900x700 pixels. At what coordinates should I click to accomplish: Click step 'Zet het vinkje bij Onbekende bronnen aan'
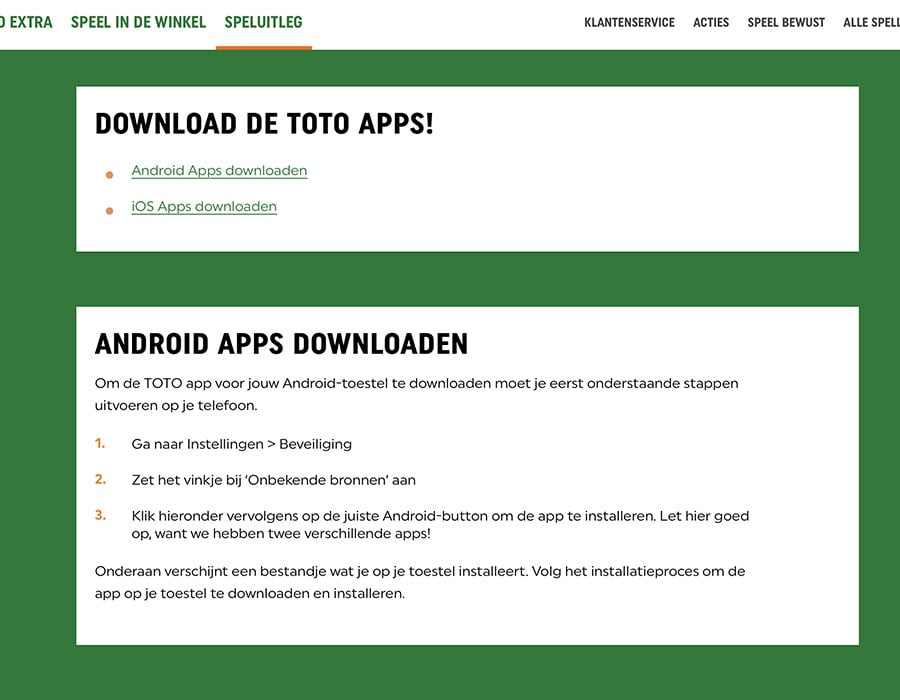tap(273, 480)
